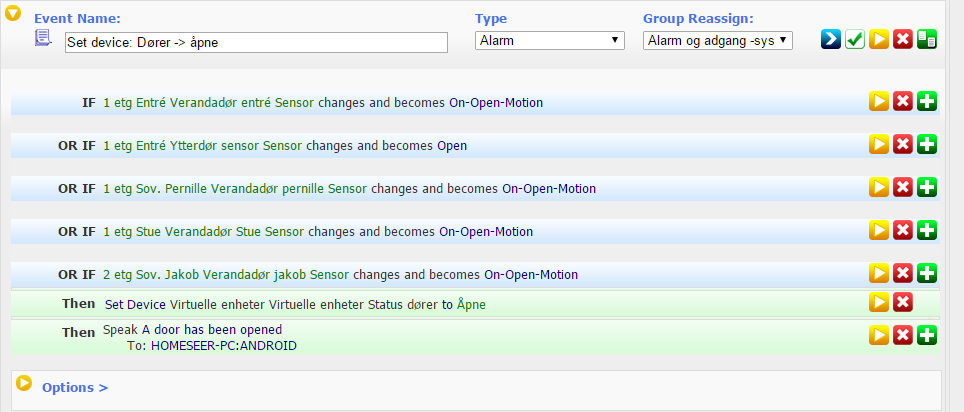
Task: Click the event notes scroll icon
Action: (42, 38)
